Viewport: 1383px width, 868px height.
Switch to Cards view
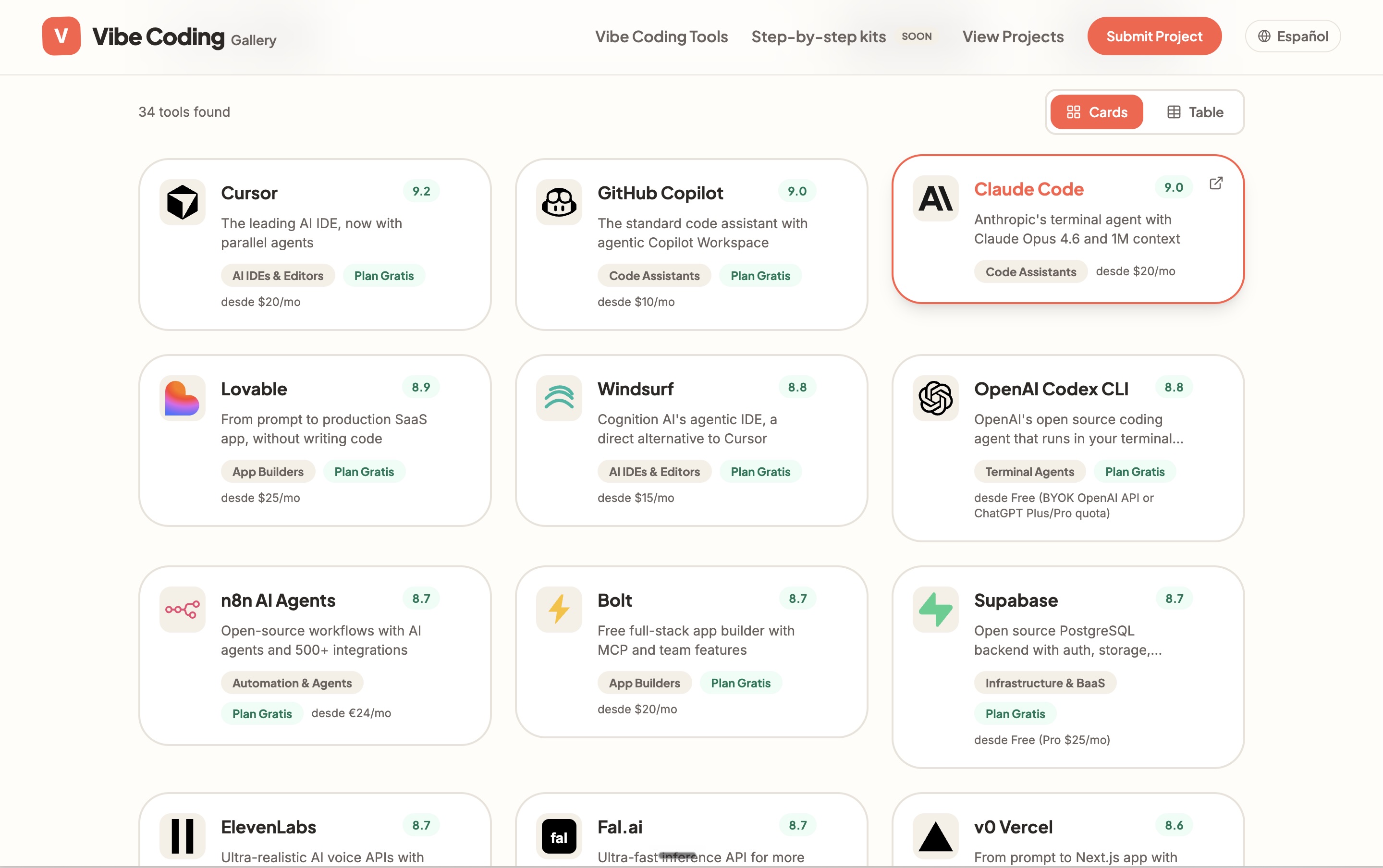click(x=1097, y=112)
